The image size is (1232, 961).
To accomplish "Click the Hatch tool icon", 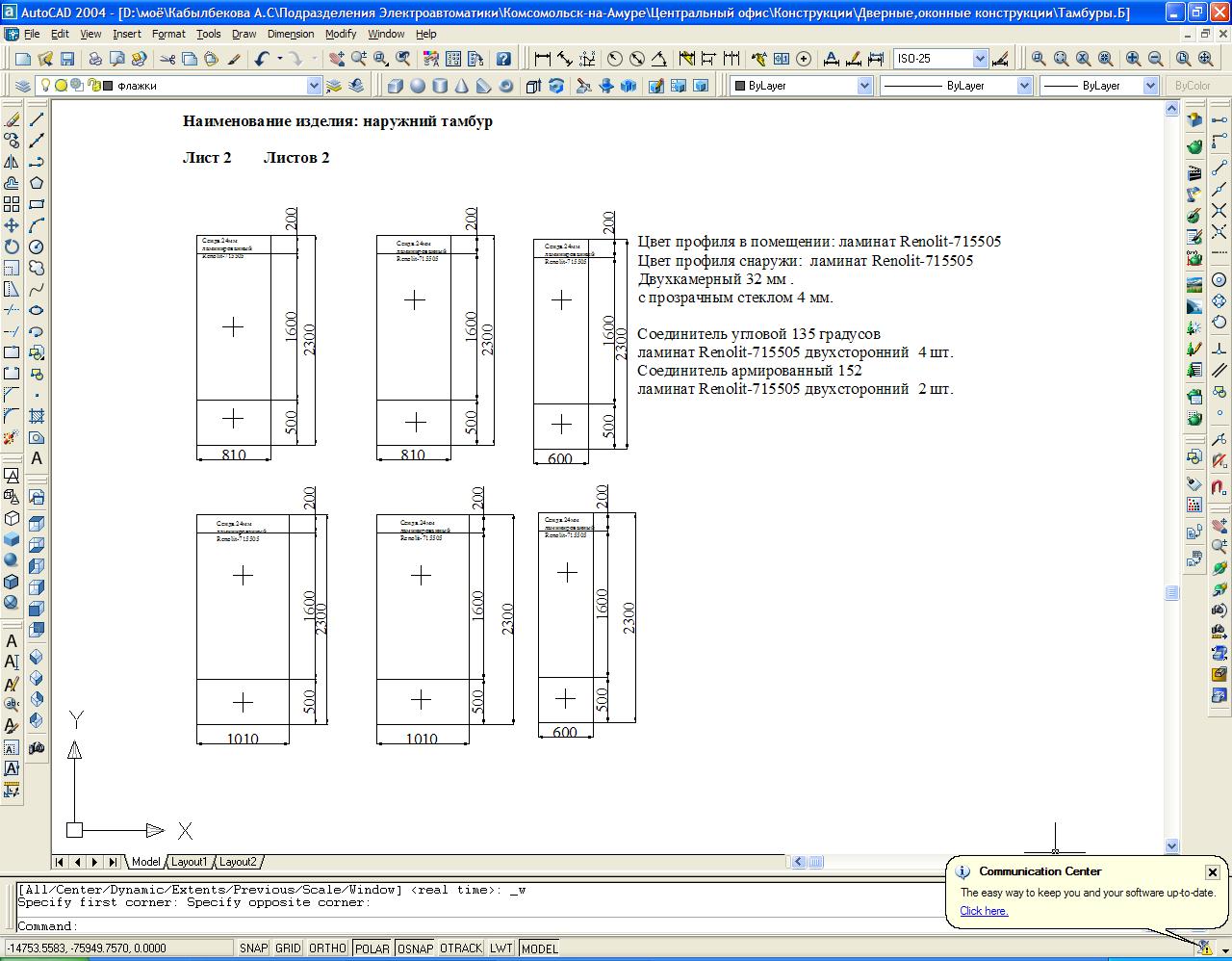I will point(37,416).
